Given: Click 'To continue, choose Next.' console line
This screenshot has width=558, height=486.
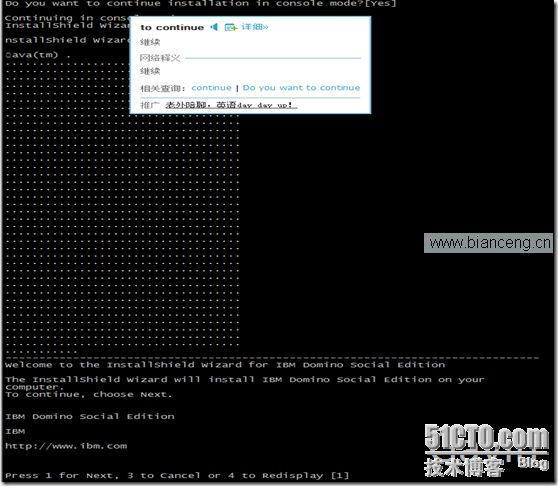Looking at the screenshot, I should [x=88, y=395].
